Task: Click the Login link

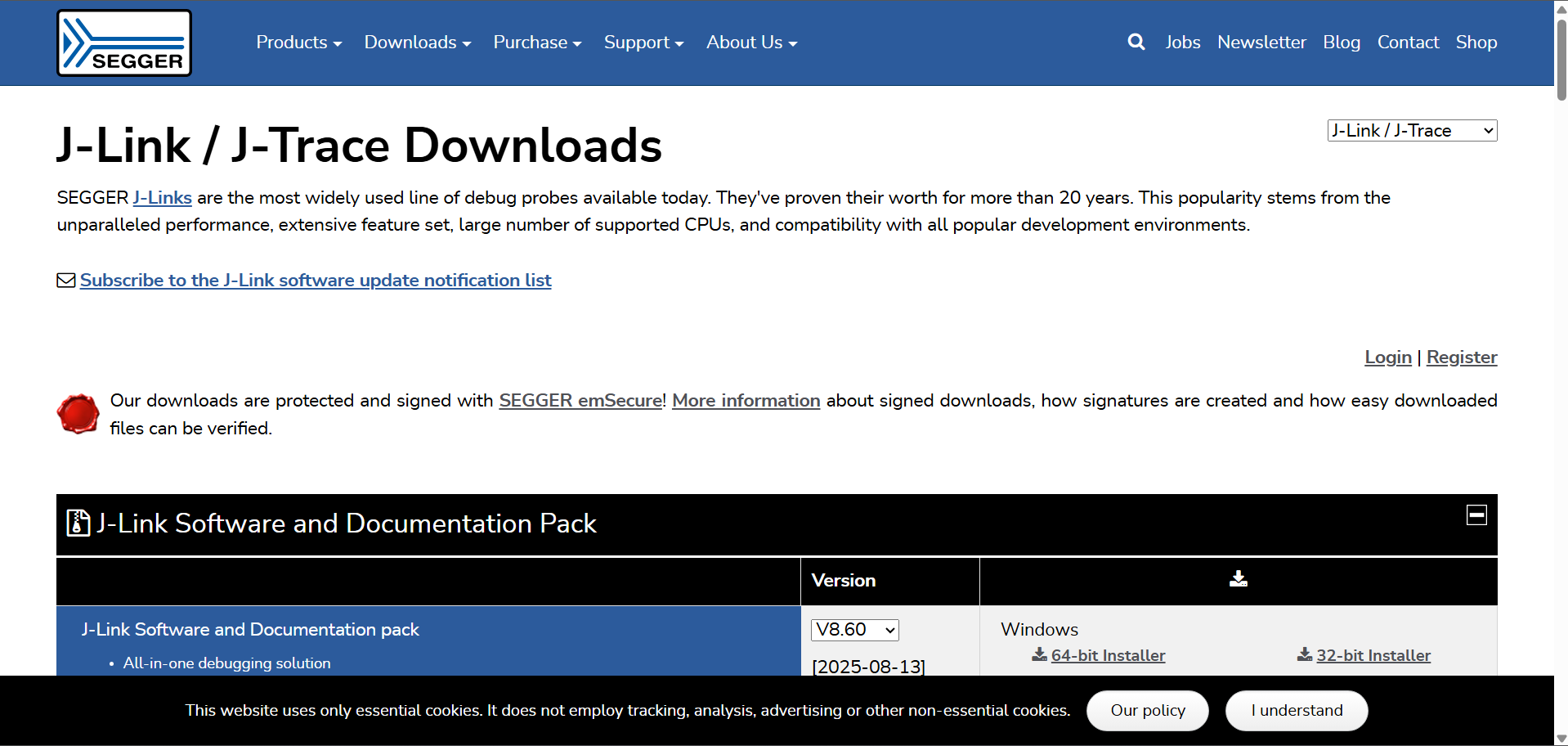Action: coord(1388,357)
